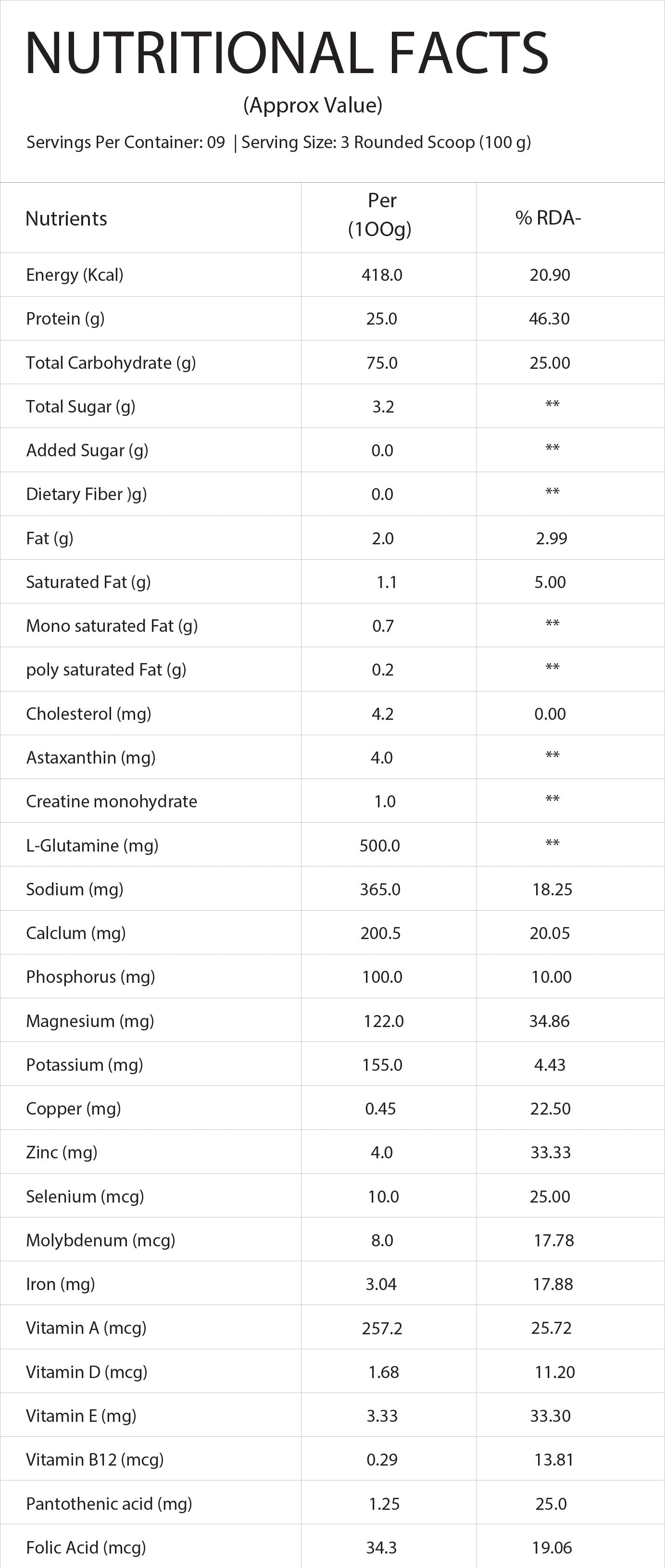Viewport: 665px width, 1568px height.
Task: Click the Fat % RDA value 2.99
Action: tap(551, 538)
